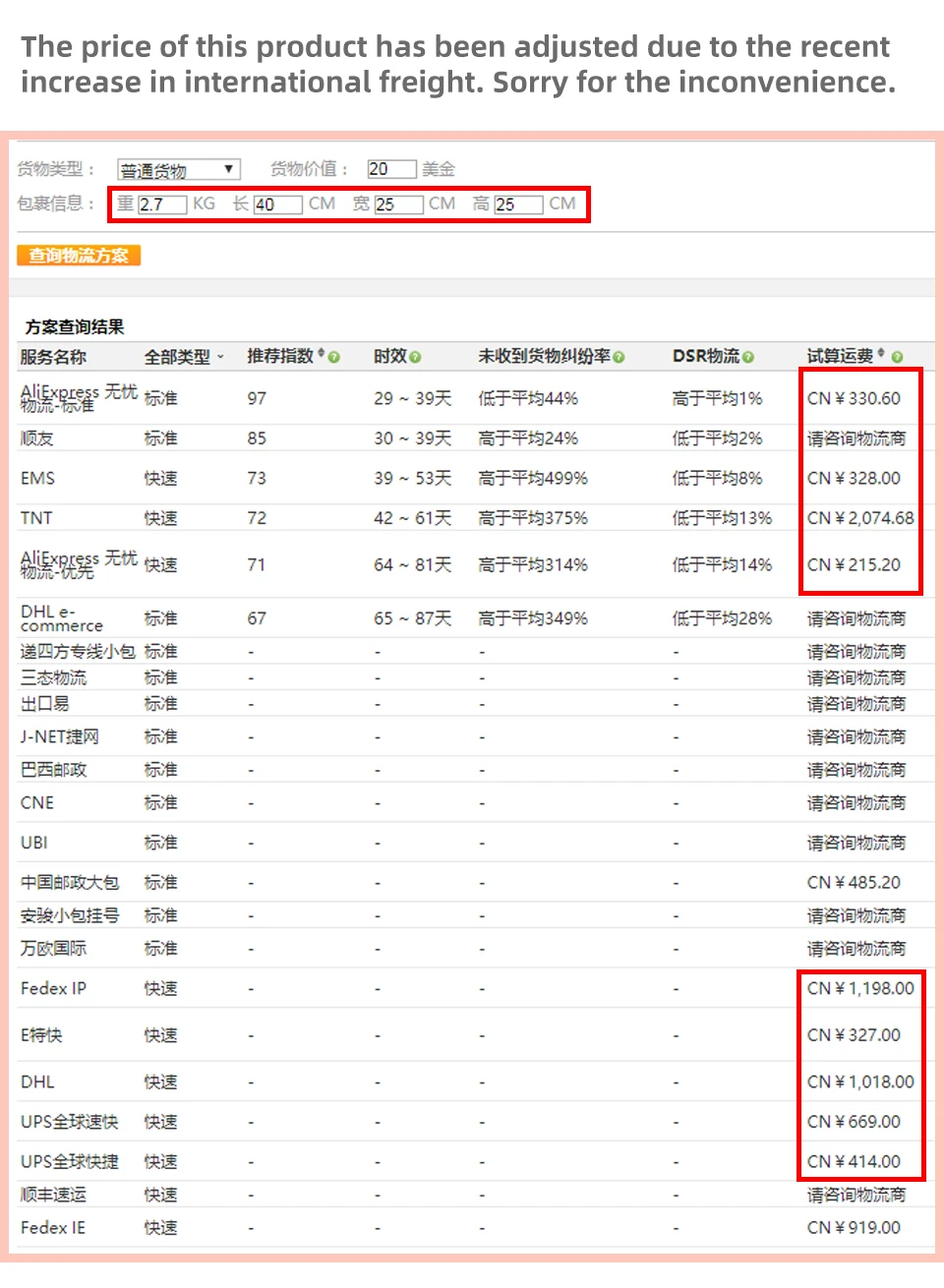The image size is (944, 1288).
Task: Open the help icon beside 时效
Action: click(x=415, y=357)
